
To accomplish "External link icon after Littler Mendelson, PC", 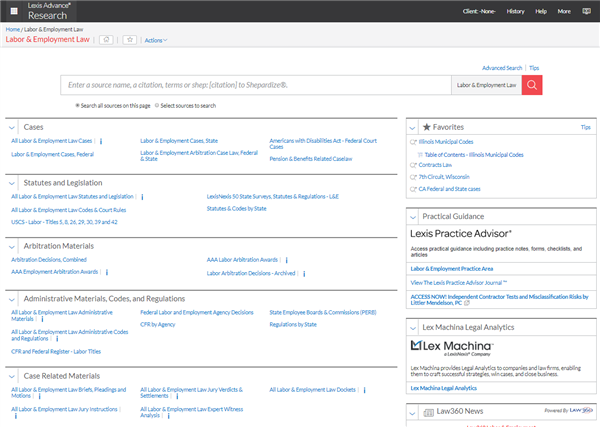I will coord(467,303).
